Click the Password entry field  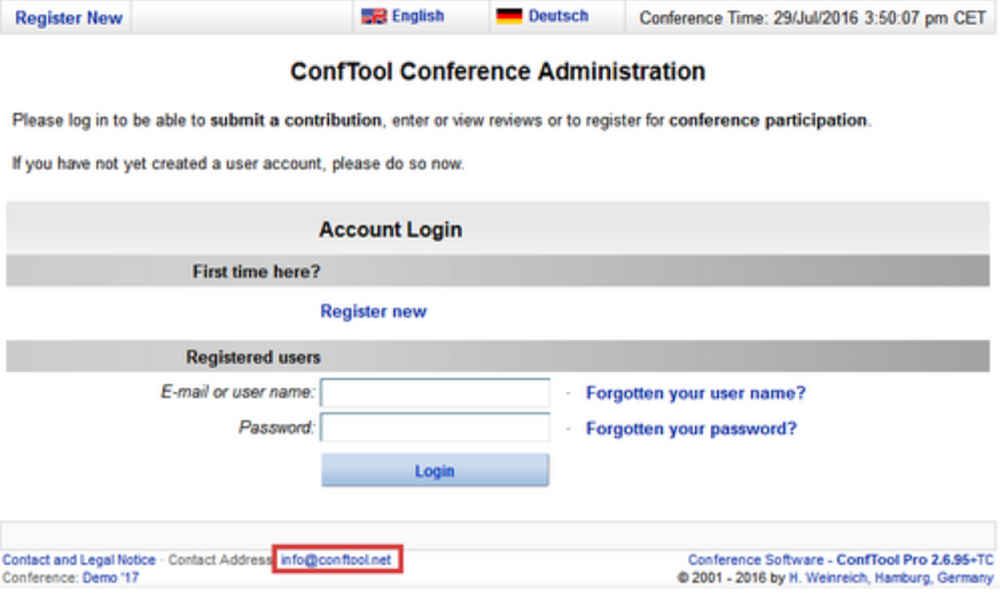435,428
